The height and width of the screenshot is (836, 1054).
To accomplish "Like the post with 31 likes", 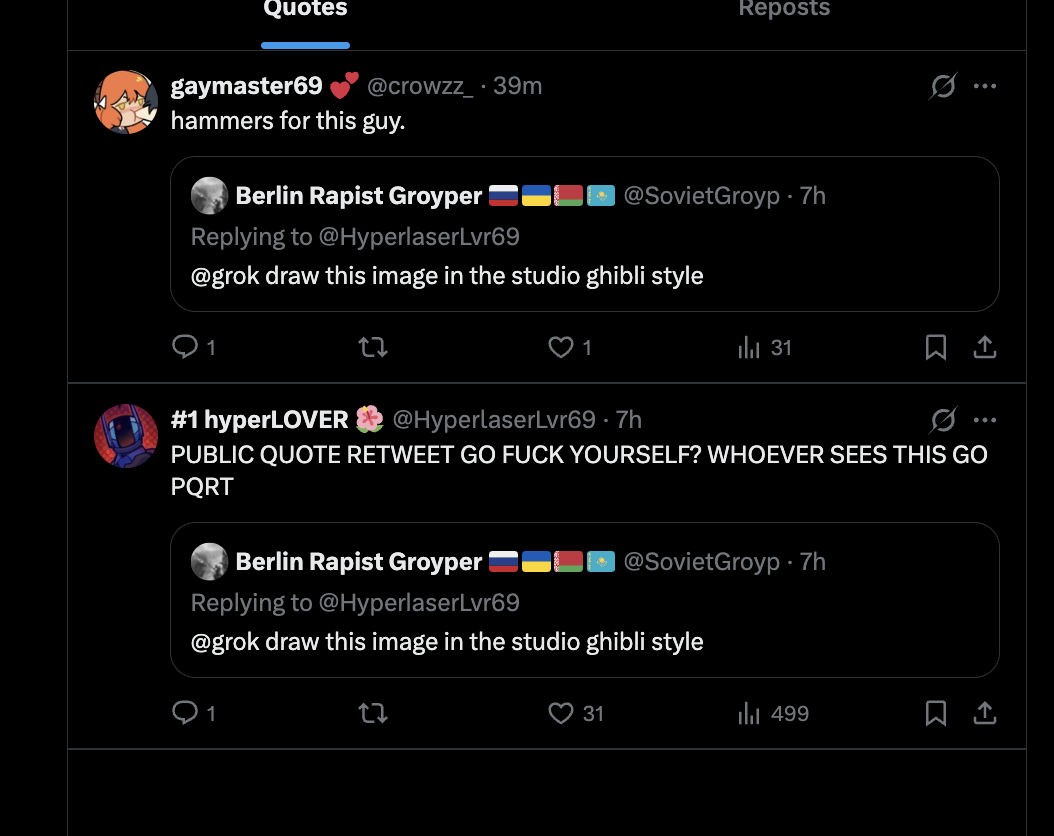I will tap(562, 713).
